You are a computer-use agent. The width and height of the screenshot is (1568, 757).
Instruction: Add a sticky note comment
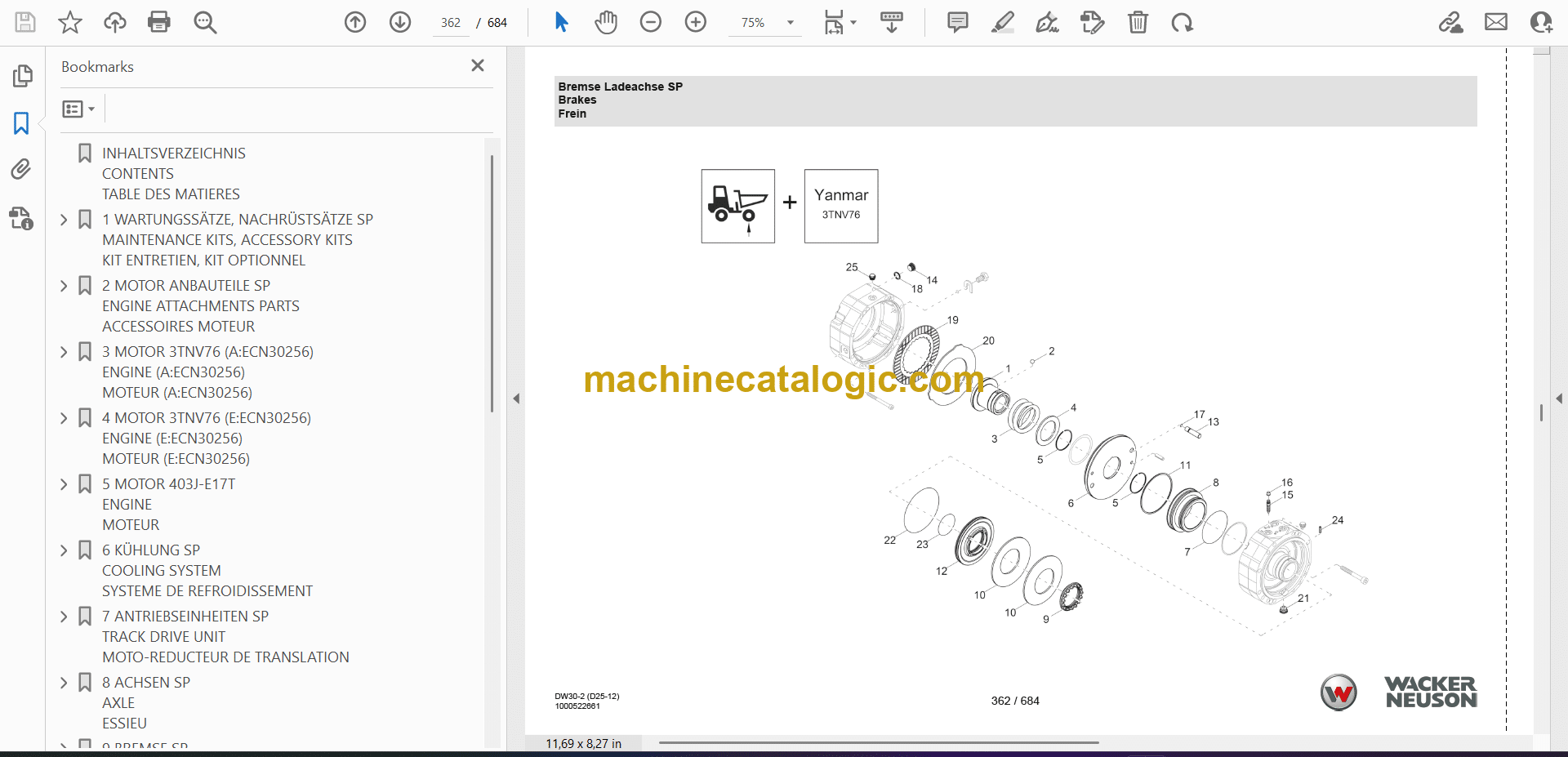click(x=957, y=22)
